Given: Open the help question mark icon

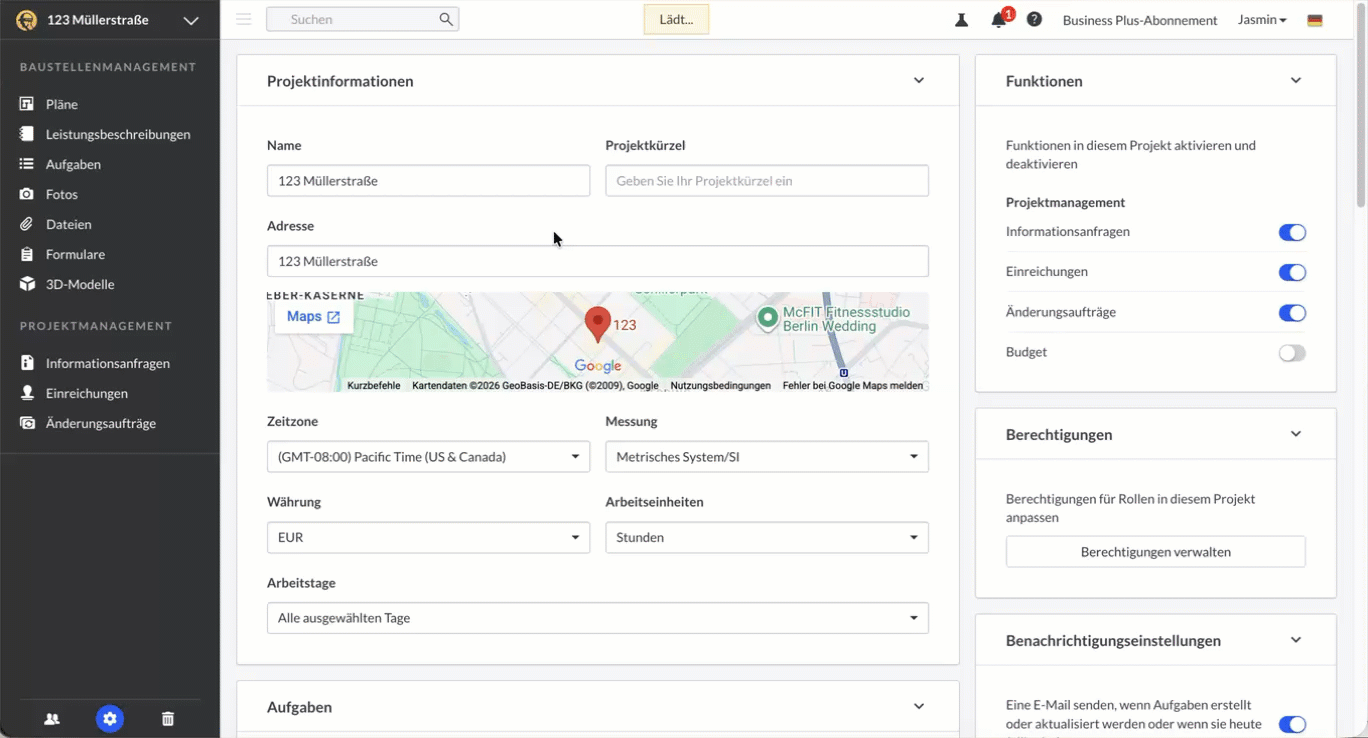Looking at the screenshot, I should pos(1034,20).
